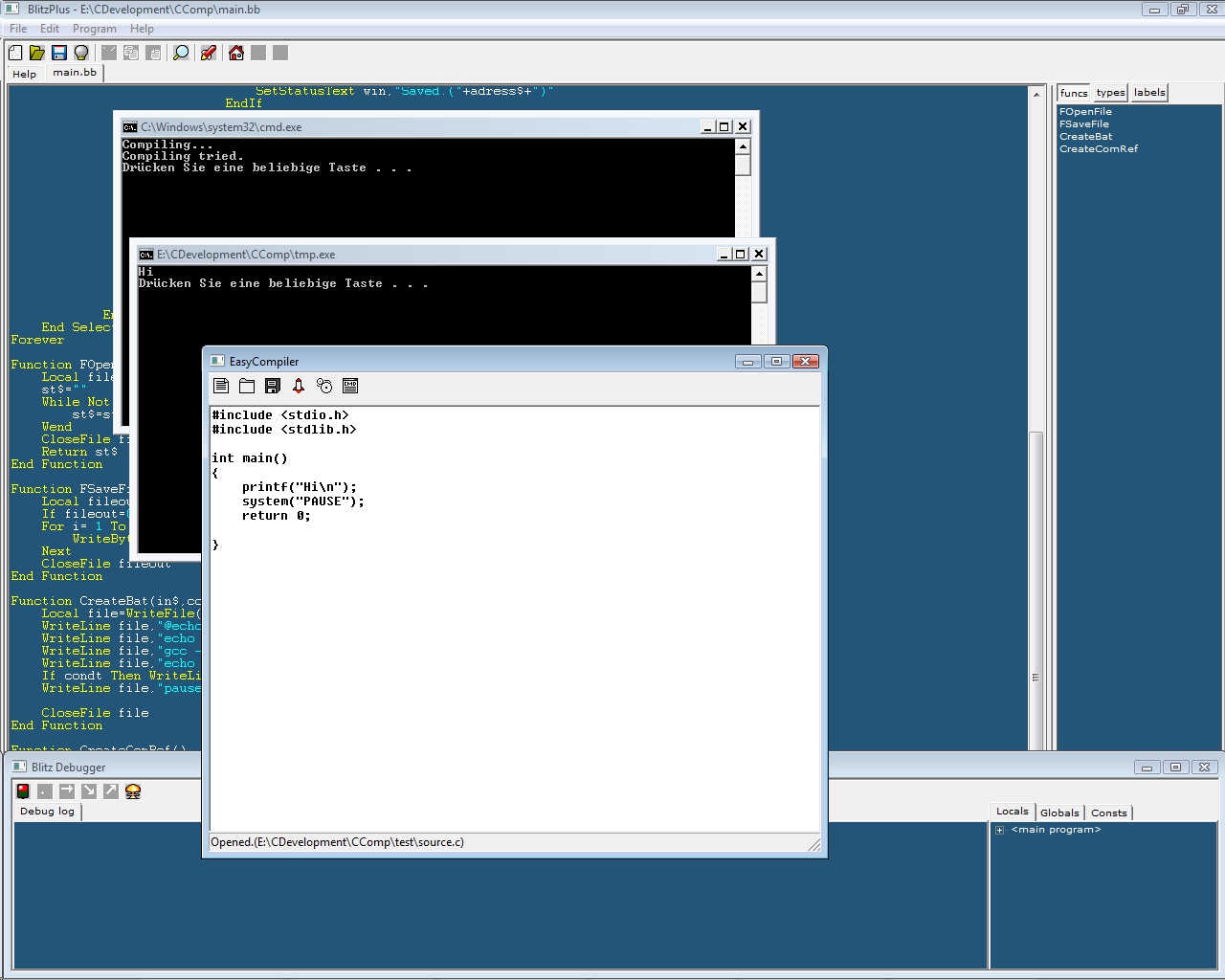Image resolution: width=1225 pixels, height=980 pixels.
Task: Switch to the Globals tab in debugger
Action: point(1059,813)
